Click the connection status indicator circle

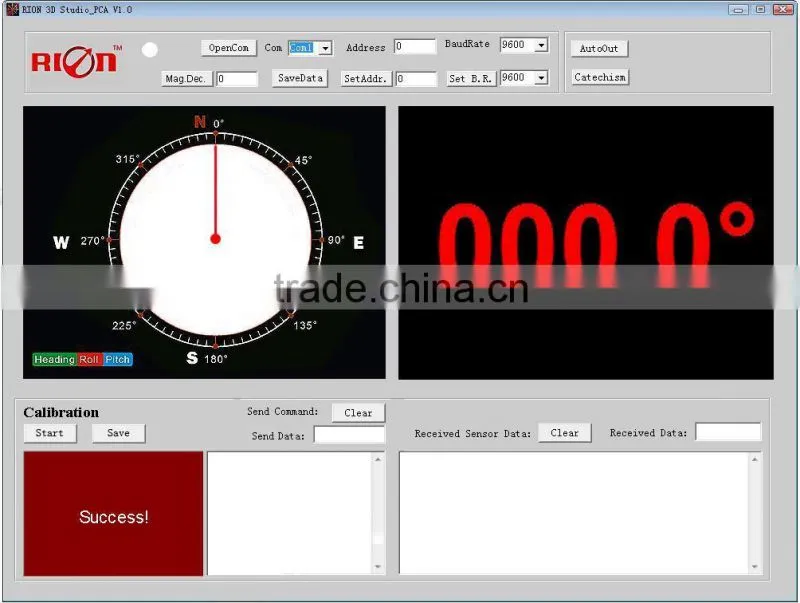click(x=149, y=50)
